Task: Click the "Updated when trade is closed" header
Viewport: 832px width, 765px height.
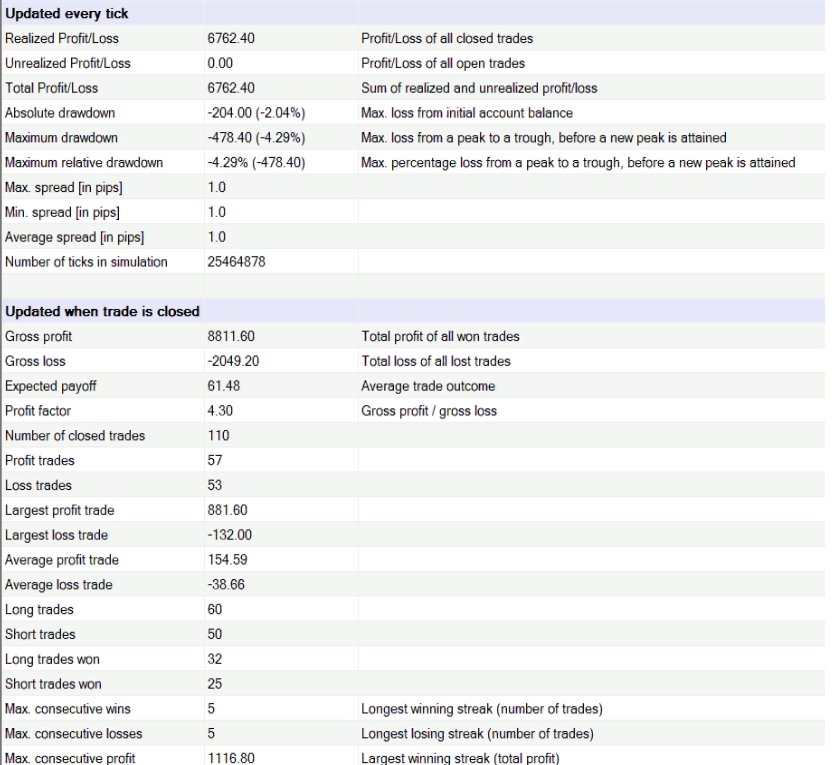Action: click(101, 311)
